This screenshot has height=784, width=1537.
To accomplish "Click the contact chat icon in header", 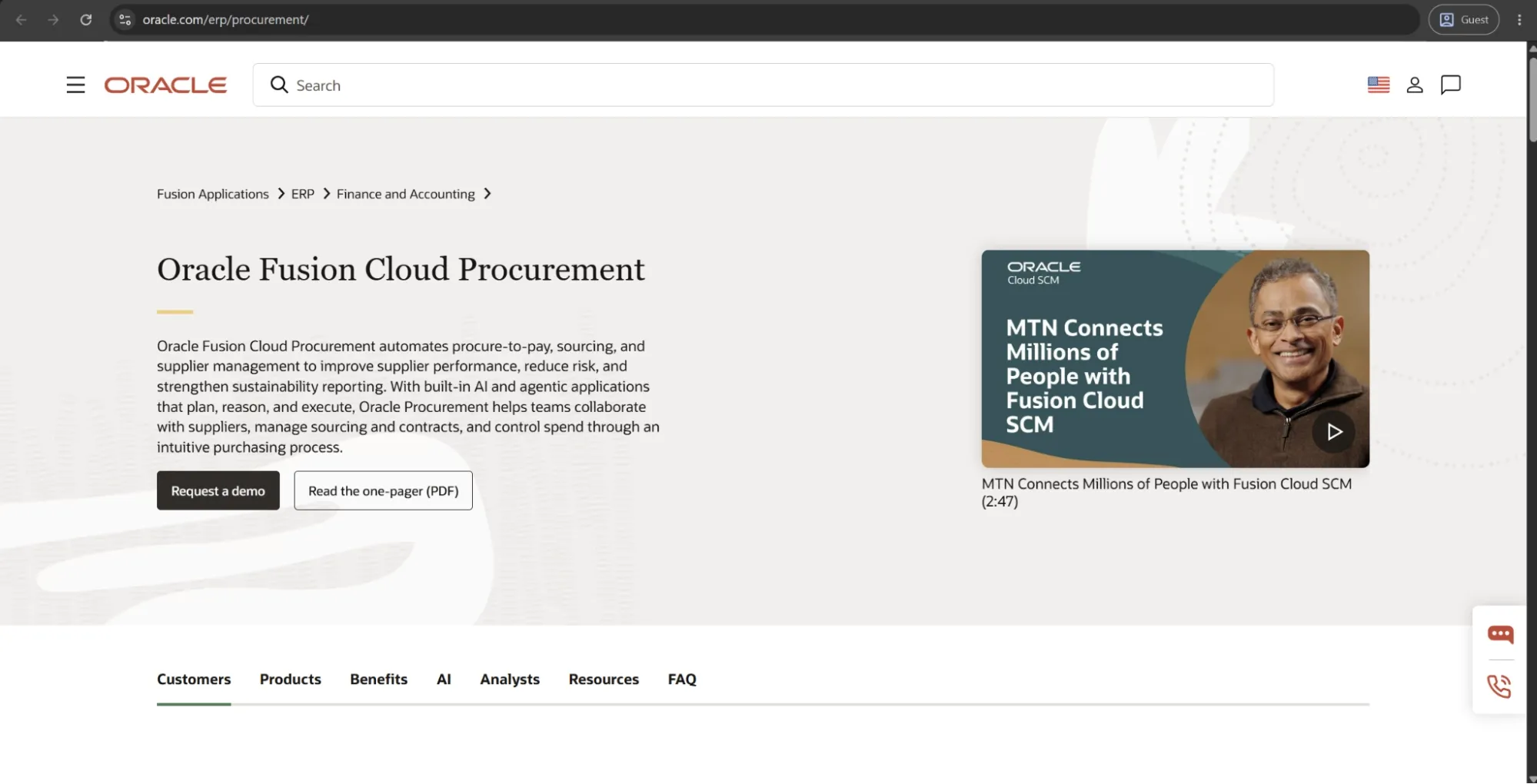I will tap(1451, 85).
